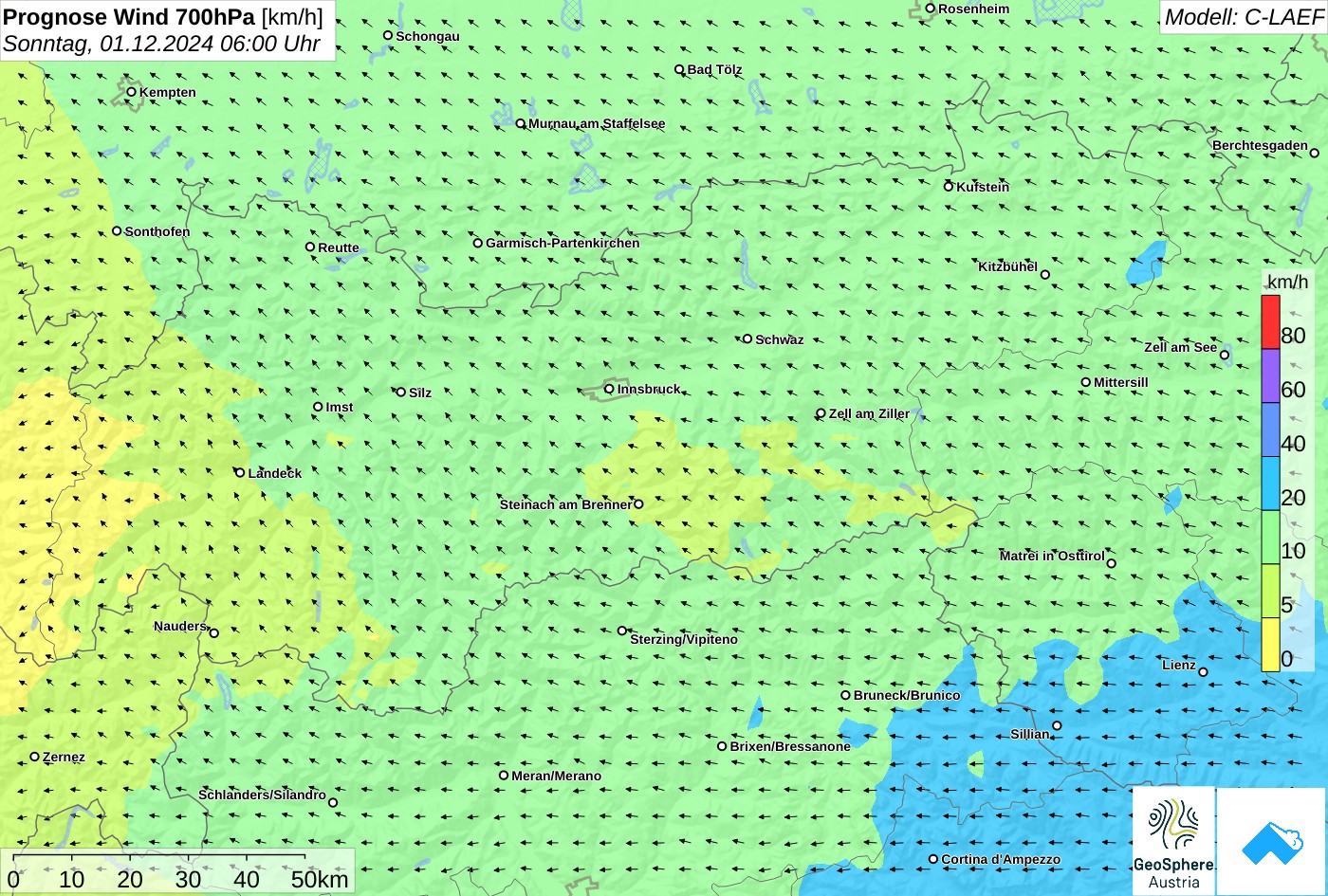The width and height of the screenshot is (1328, 896).
Task: Click the Innsbruck city marker
Action: pyautogui.click(x=609, y=389)
